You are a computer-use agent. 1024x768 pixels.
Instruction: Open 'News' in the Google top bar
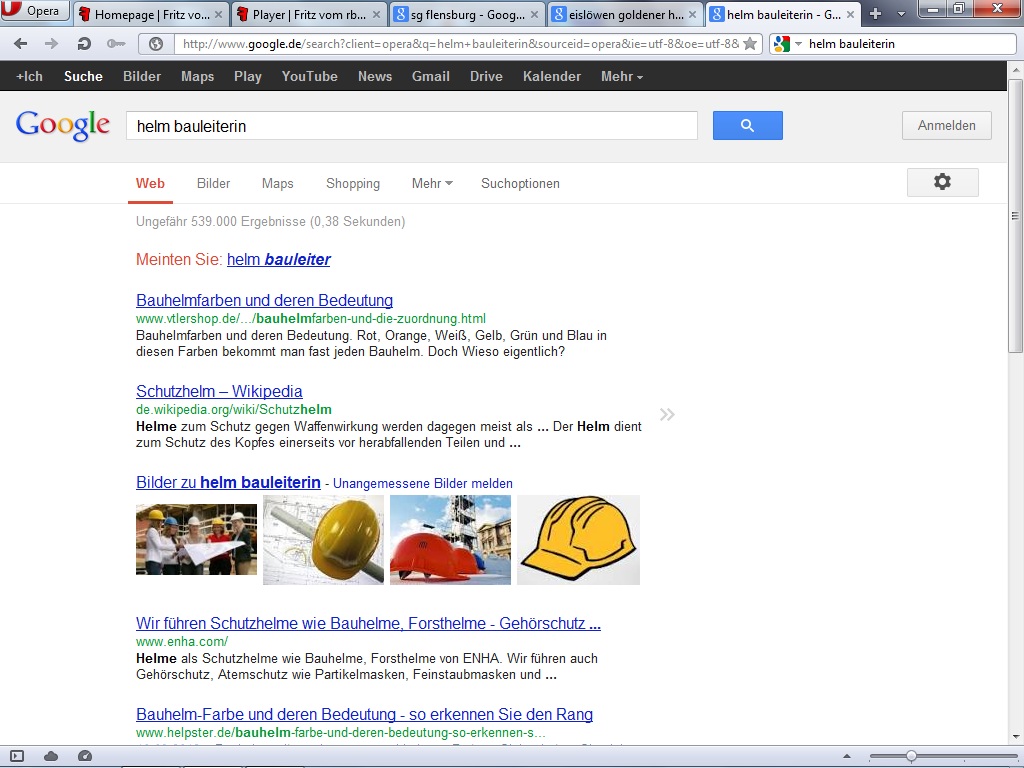click(x=375, y=76)
